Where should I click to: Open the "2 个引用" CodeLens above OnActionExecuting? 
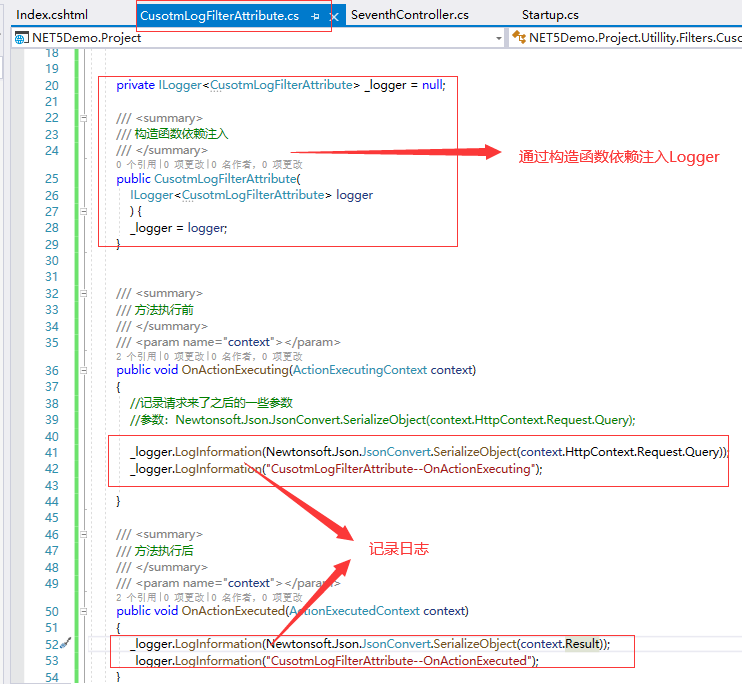(136, 356)
